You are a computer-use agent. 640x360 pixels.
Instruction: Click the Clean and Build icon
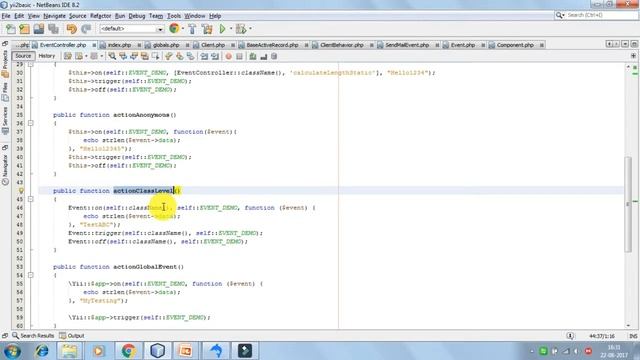[207, 29]
